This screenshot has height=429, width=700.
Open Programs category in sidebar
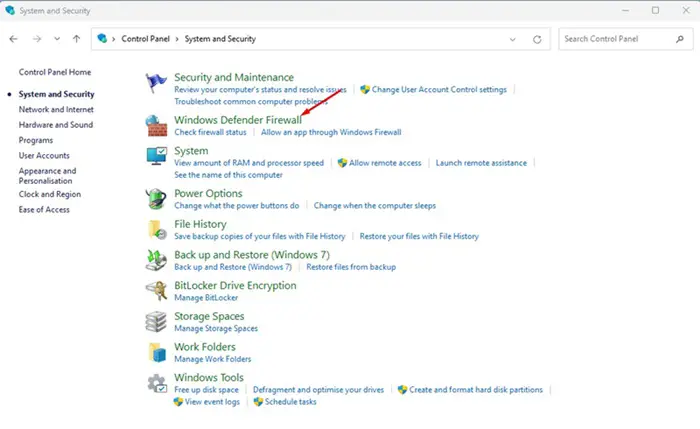pyautogui.click(x=36, y=140)
